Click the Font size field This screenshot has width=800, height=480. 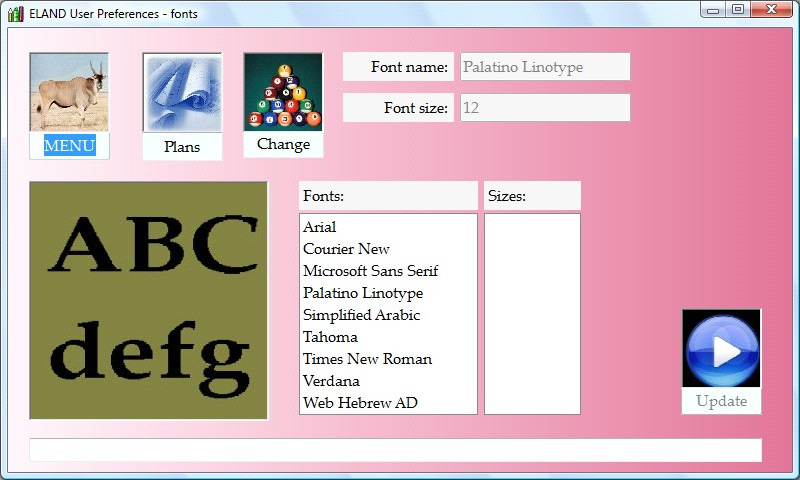tap(545, 108)
